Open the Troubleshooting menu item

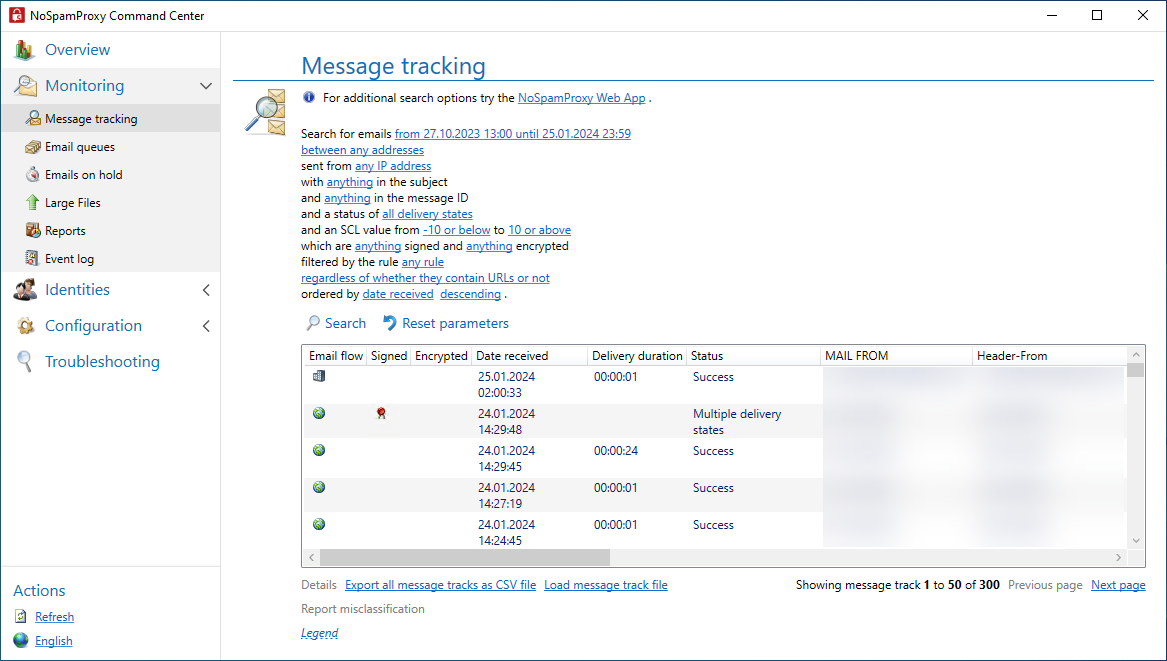pyautogui.click(x=102, y=362)
